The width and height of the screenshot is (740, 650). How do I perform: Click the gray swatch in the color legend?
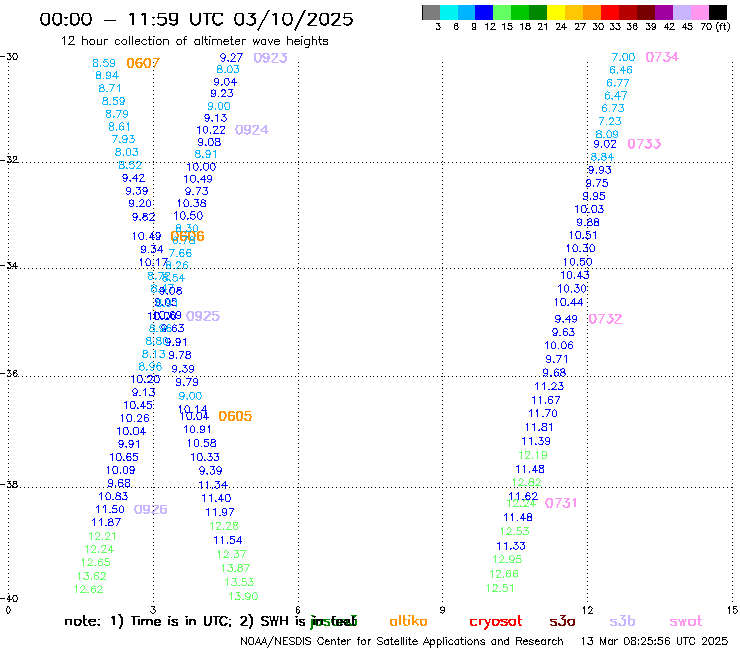pos(431,12)
